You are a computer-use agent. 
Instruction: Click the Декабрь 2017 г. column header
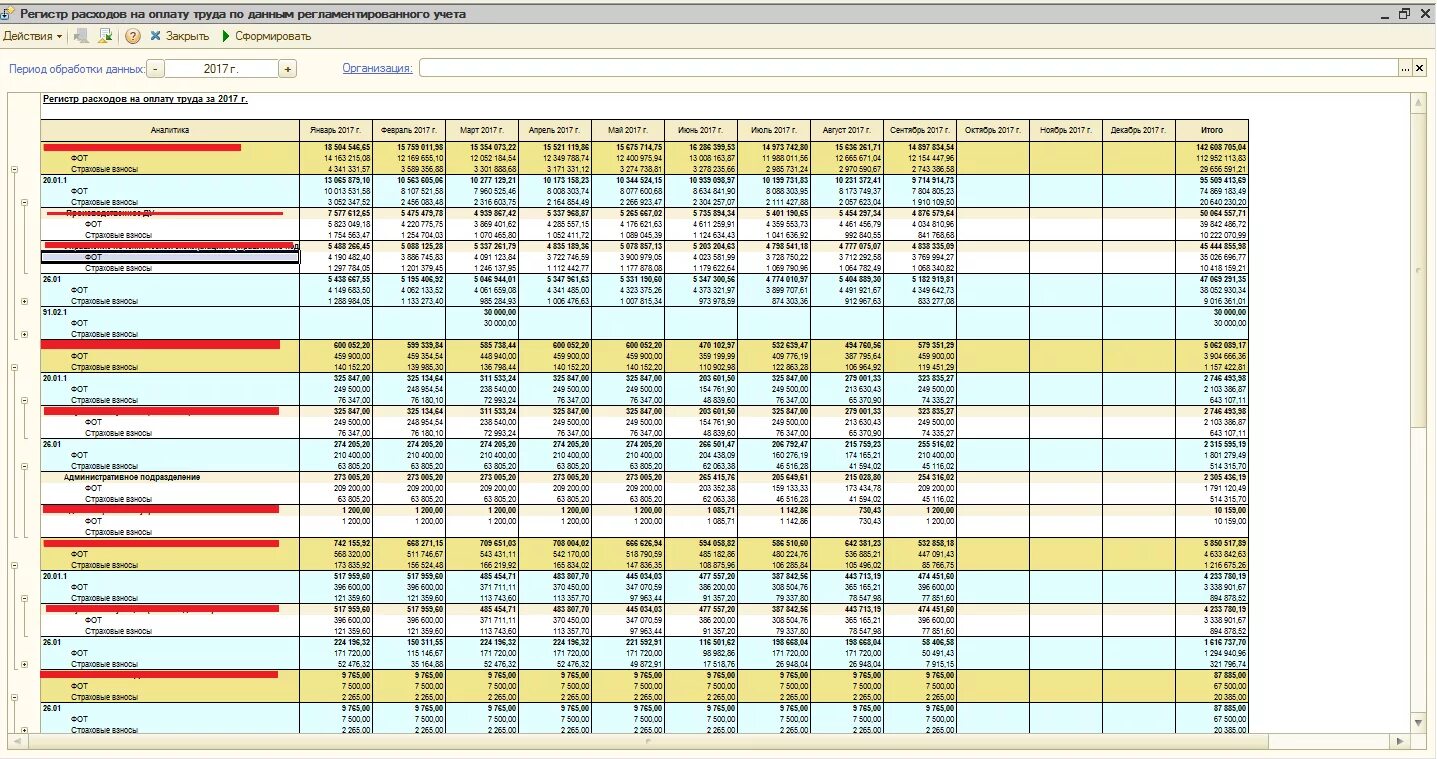(1139, 130)
